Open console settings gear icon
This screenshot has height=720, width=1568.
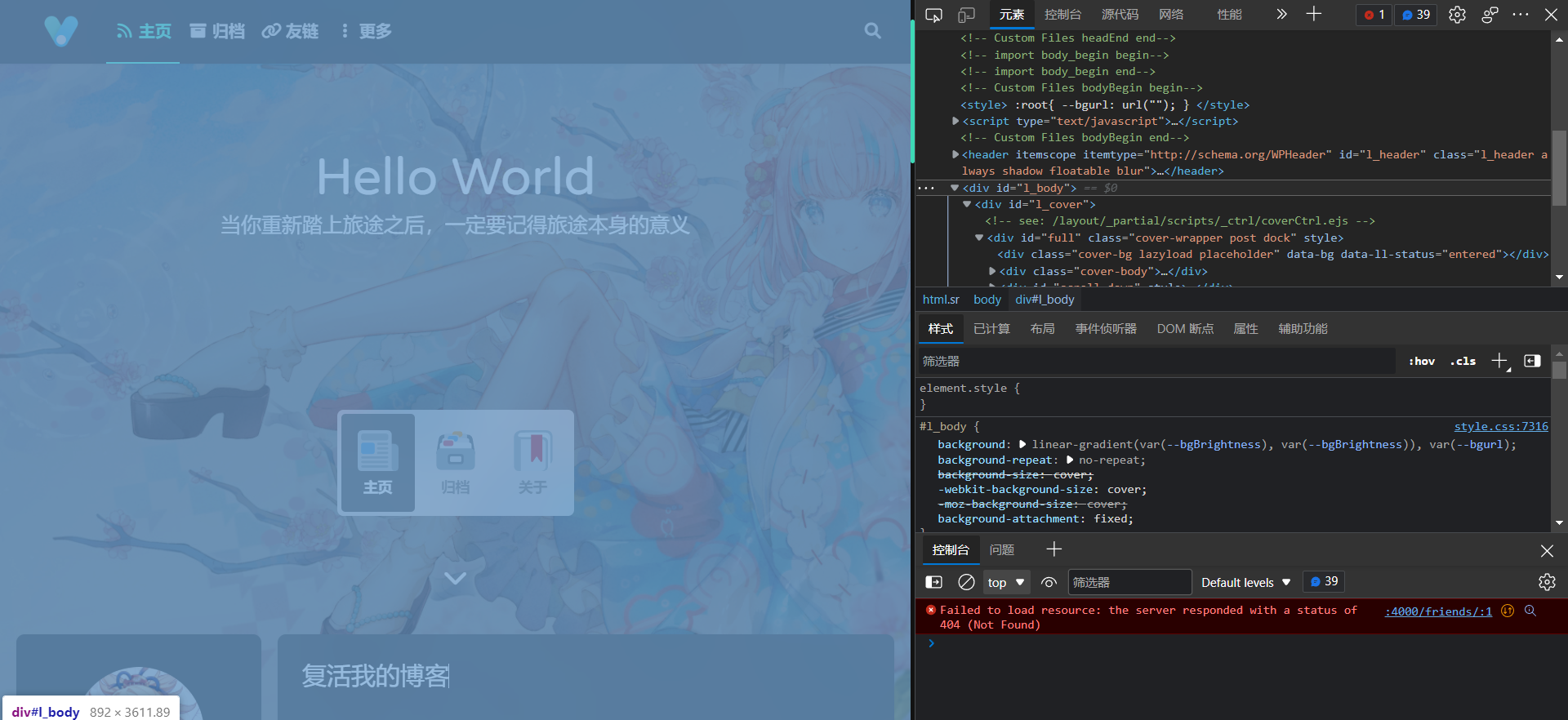1546,582
